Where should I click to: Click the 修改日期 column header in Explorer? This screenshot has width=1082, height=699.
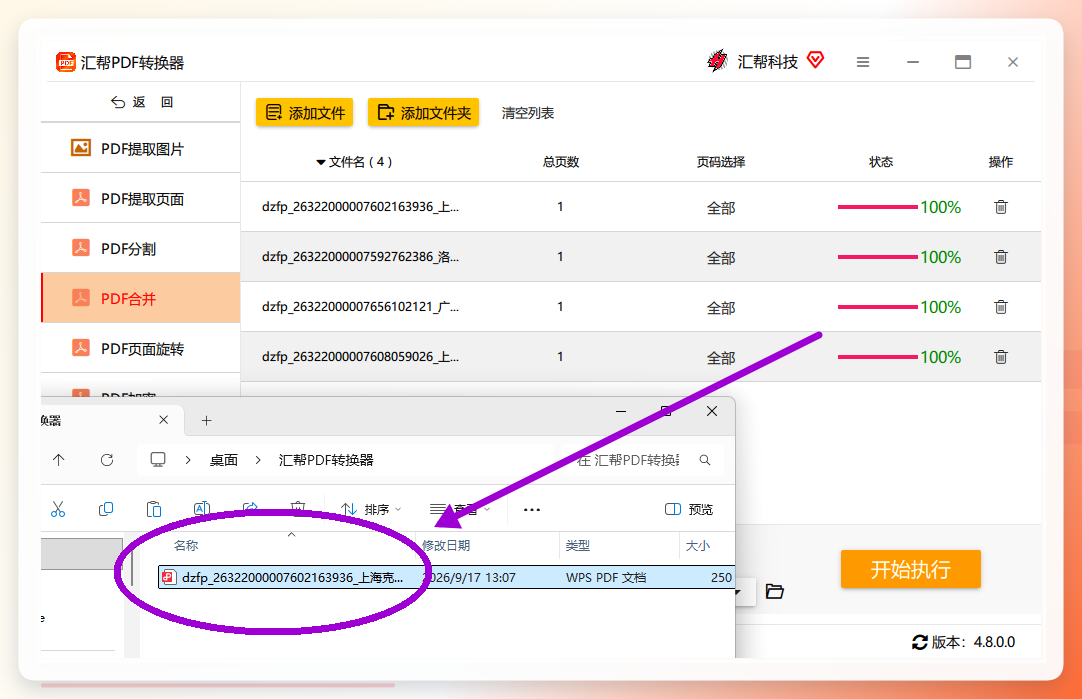[446, 546]
